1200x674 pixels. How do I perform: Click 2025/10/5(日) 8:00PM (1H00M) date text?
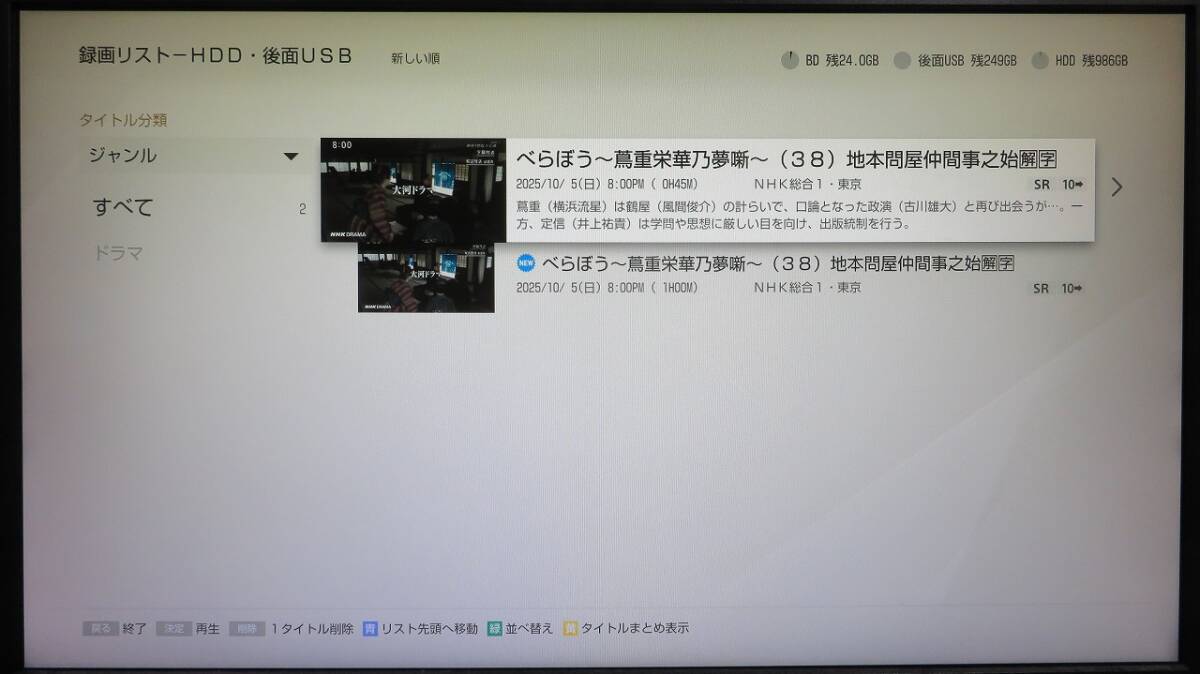pos(607,288)
